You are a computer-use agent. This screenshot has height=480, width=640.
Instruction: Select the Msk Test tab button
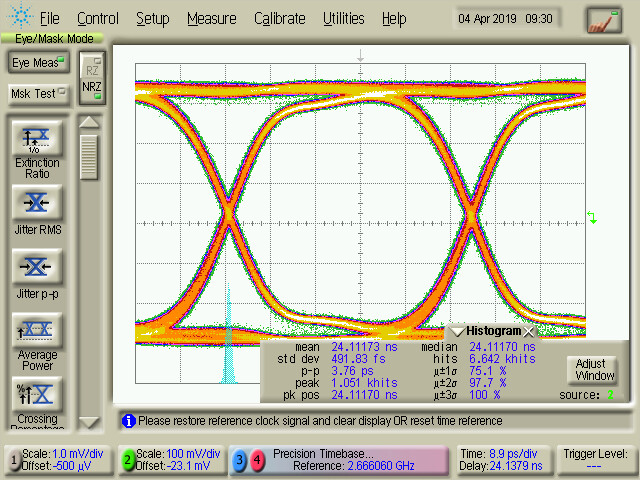coord(38,93)
